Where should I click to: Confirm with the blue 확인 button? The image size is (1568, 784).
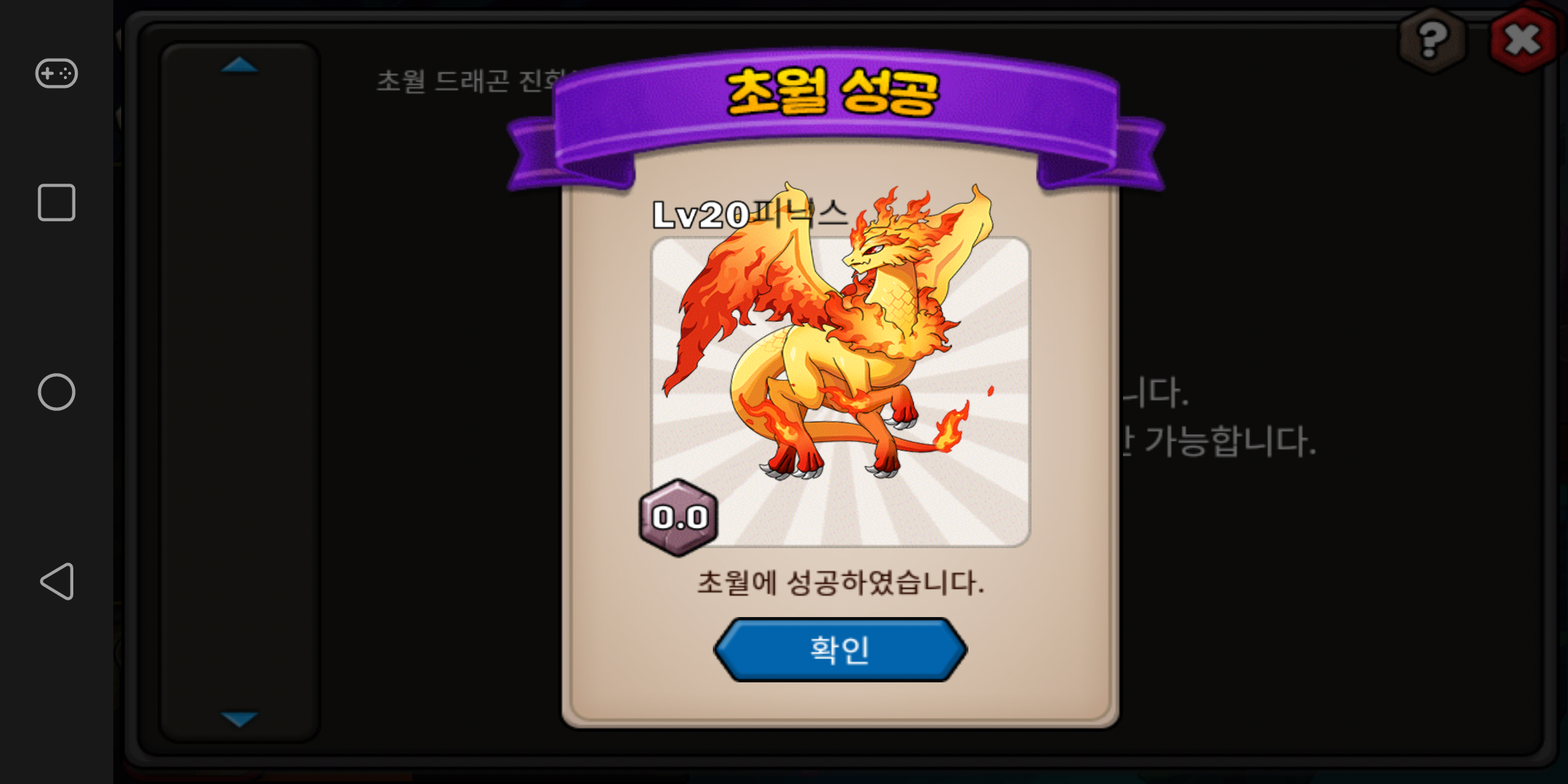840,650
